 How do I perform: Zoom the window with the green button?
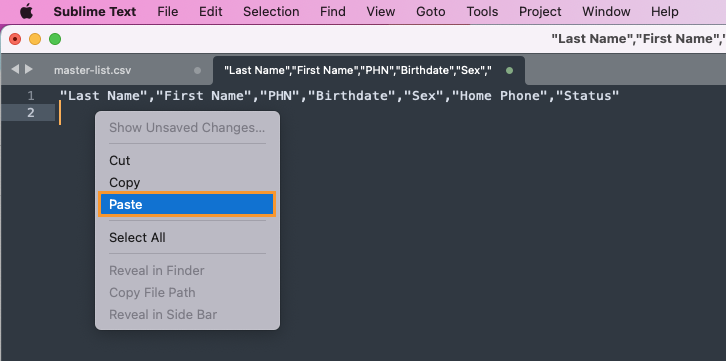[55, 39]
